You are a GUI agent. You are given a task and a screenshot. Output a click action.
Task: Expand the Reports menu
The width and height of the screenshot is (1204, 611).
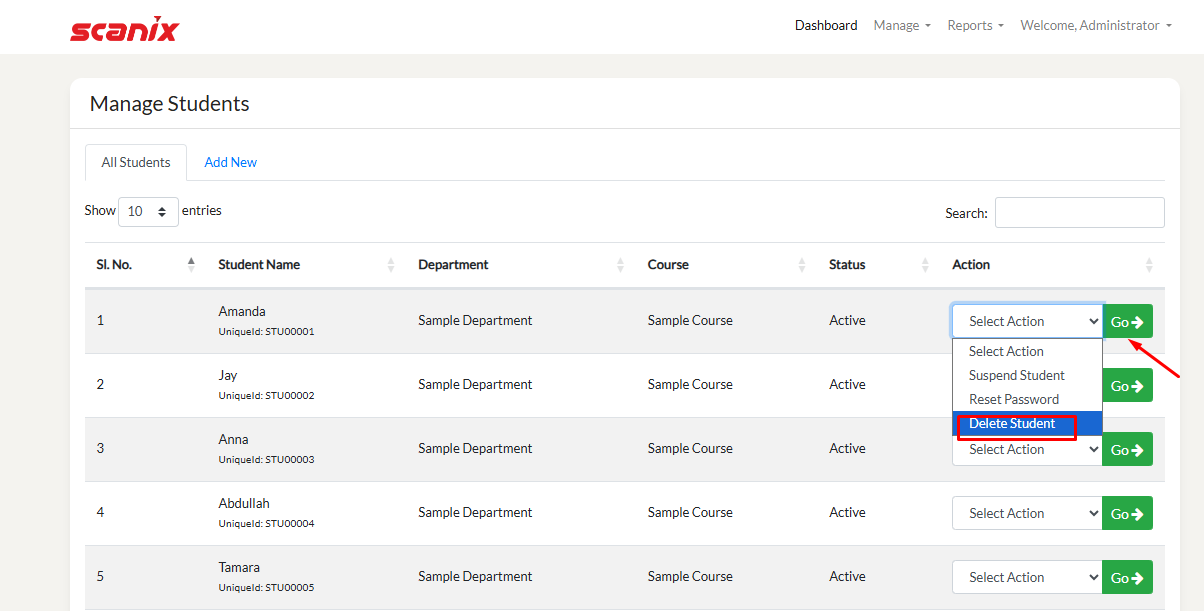click(x=975, y=26)
